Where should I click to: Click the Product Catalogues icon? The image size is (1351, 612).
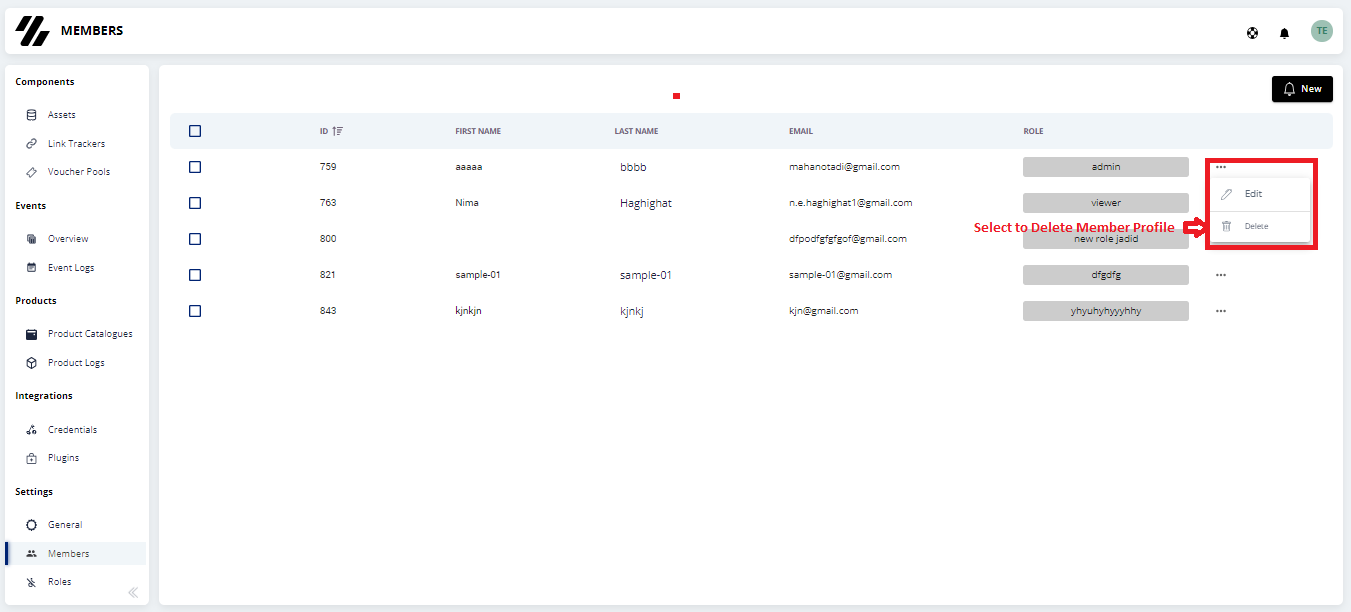31,334
